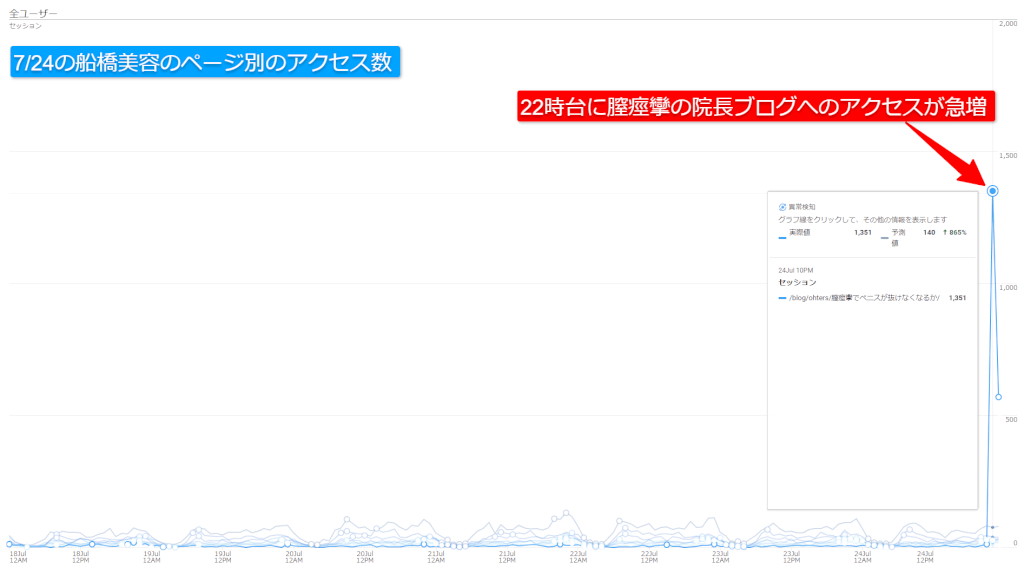
Task: Click the 1,500 y-axis label
Action: click(1008, 155)
